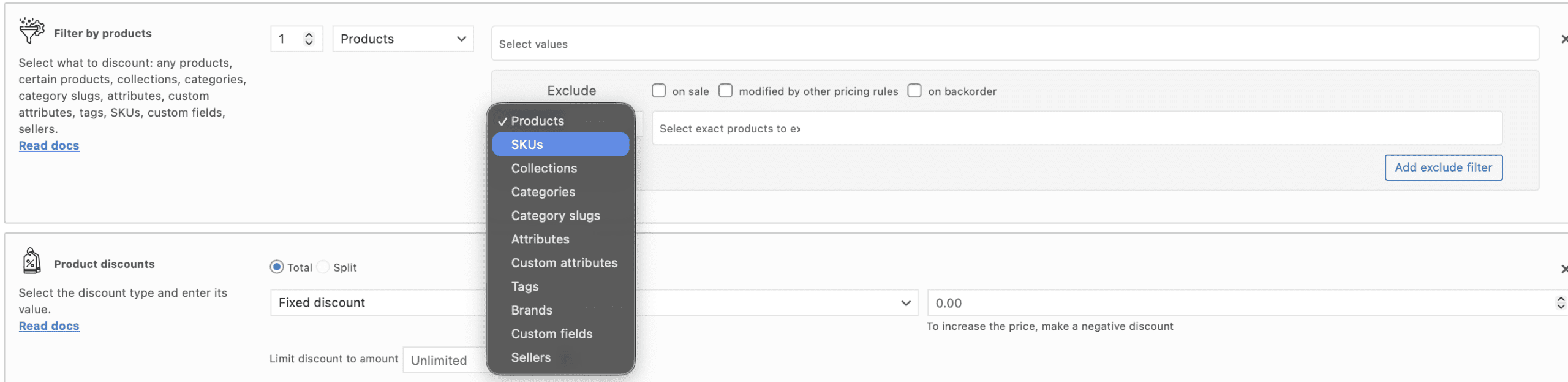Select Brands in the dropdown list

pos(531,310)
